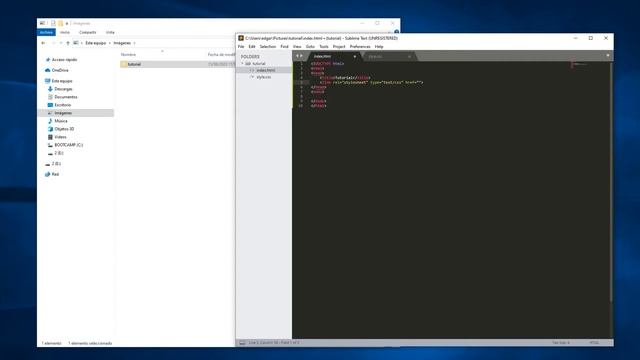Select style.css in the Sublime sidebar

click(x=264, y=77)
